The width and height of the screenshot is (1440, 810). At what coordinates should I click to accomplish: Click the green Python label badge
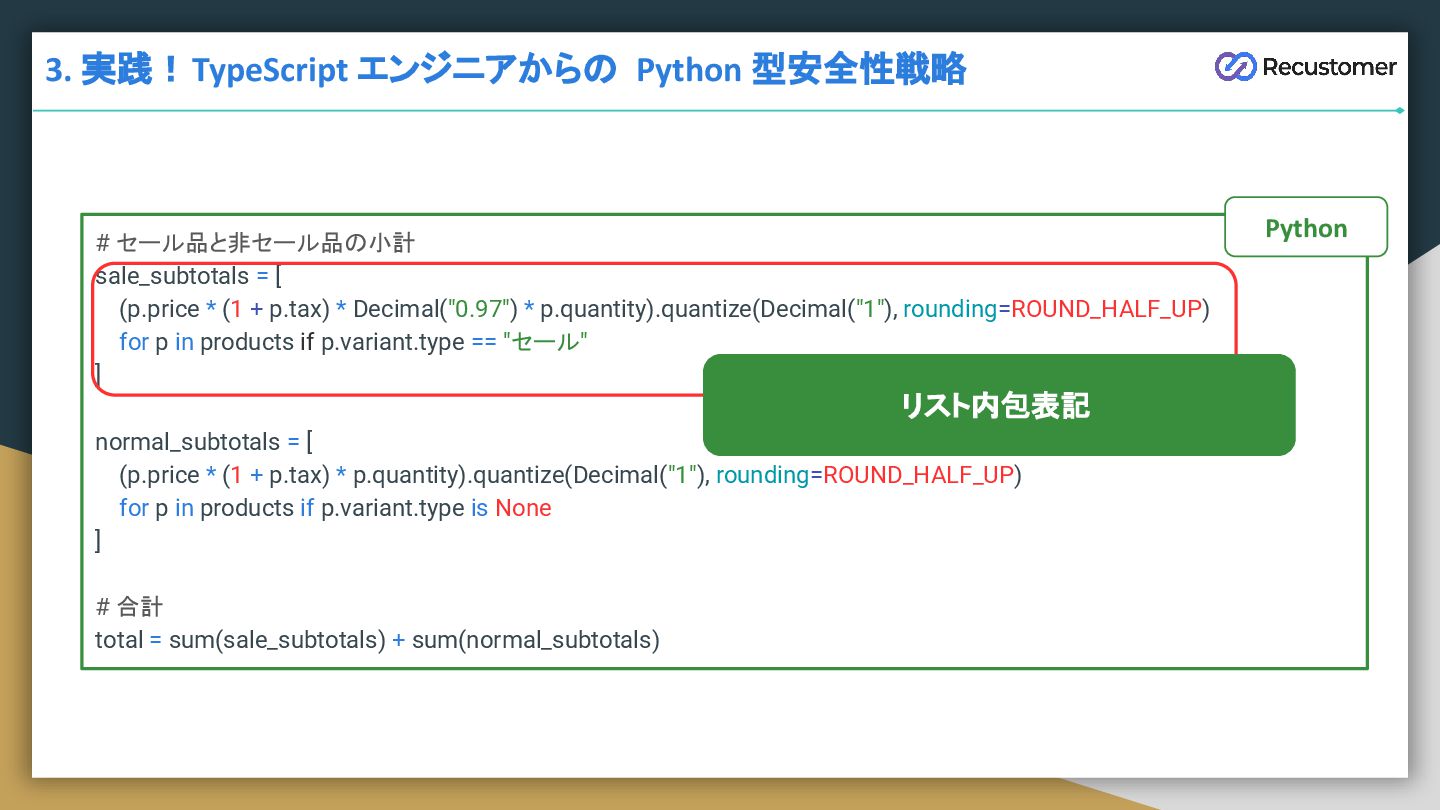tap(1306, 228)
